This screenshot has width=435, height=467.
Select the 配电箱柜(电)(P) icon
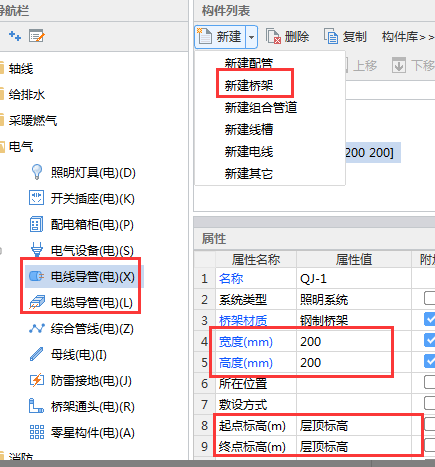tap(36, 224)
